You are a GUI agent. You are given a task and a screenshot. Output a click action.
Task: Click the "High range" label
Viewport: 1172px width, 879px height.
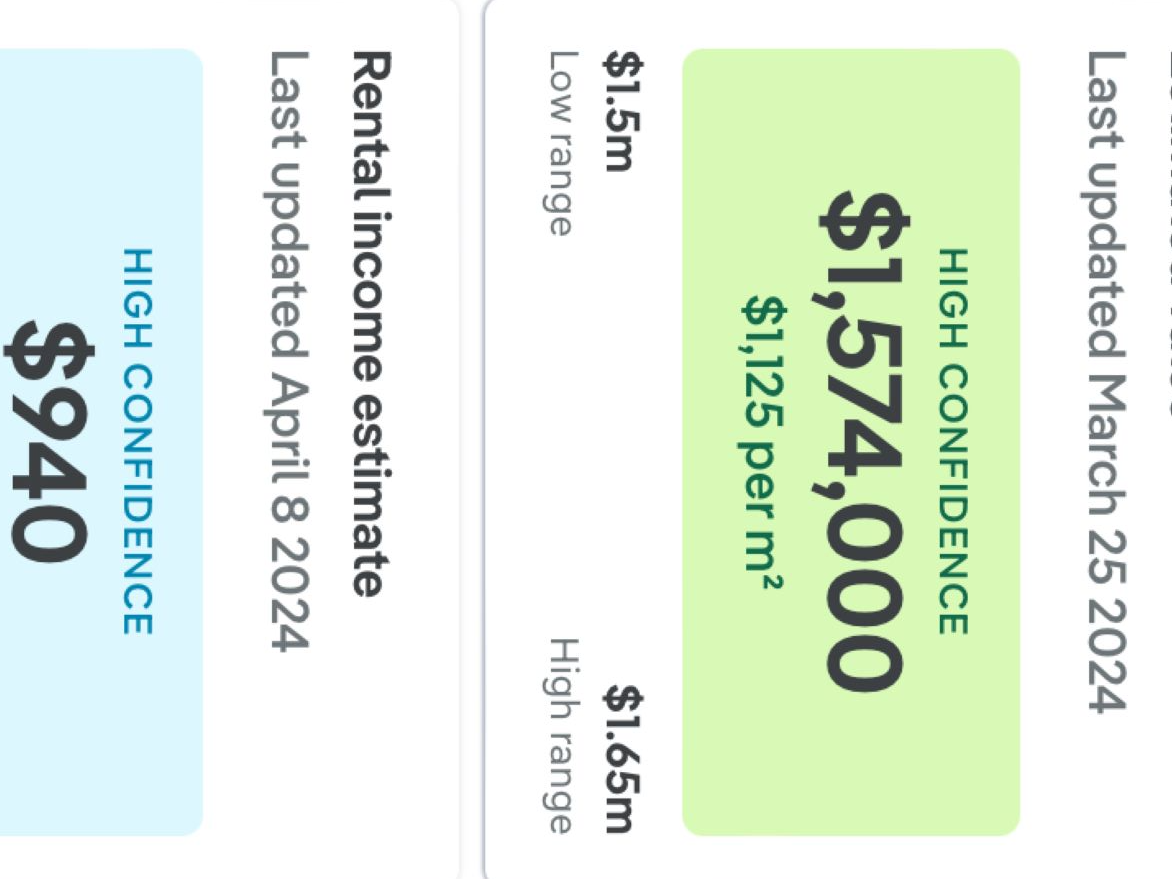coord(563,737)
